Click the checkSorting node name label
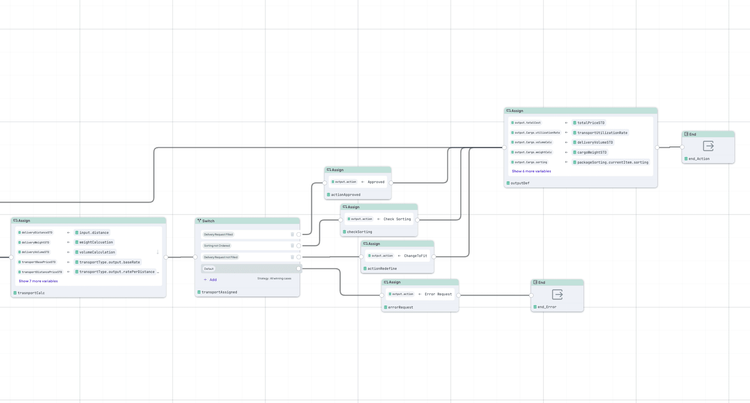 359,232
